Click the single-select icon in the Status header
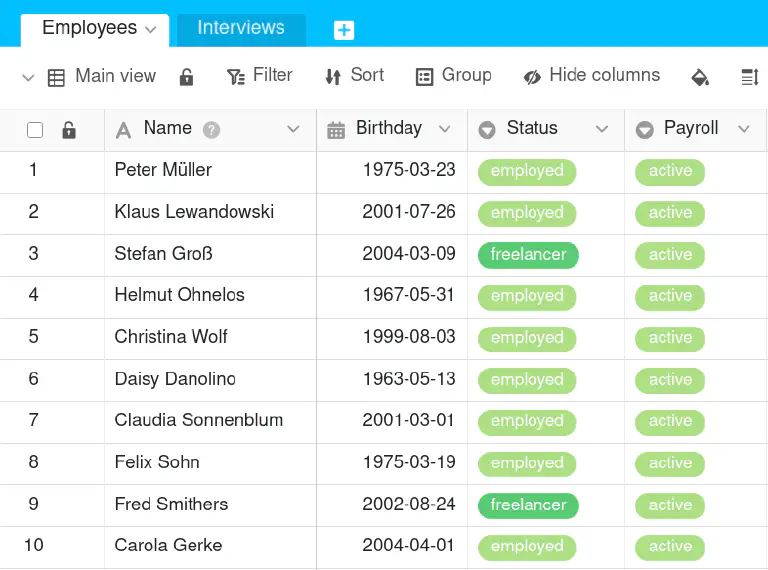The width and height of the screenshot is (768, 570). (487, 129)
